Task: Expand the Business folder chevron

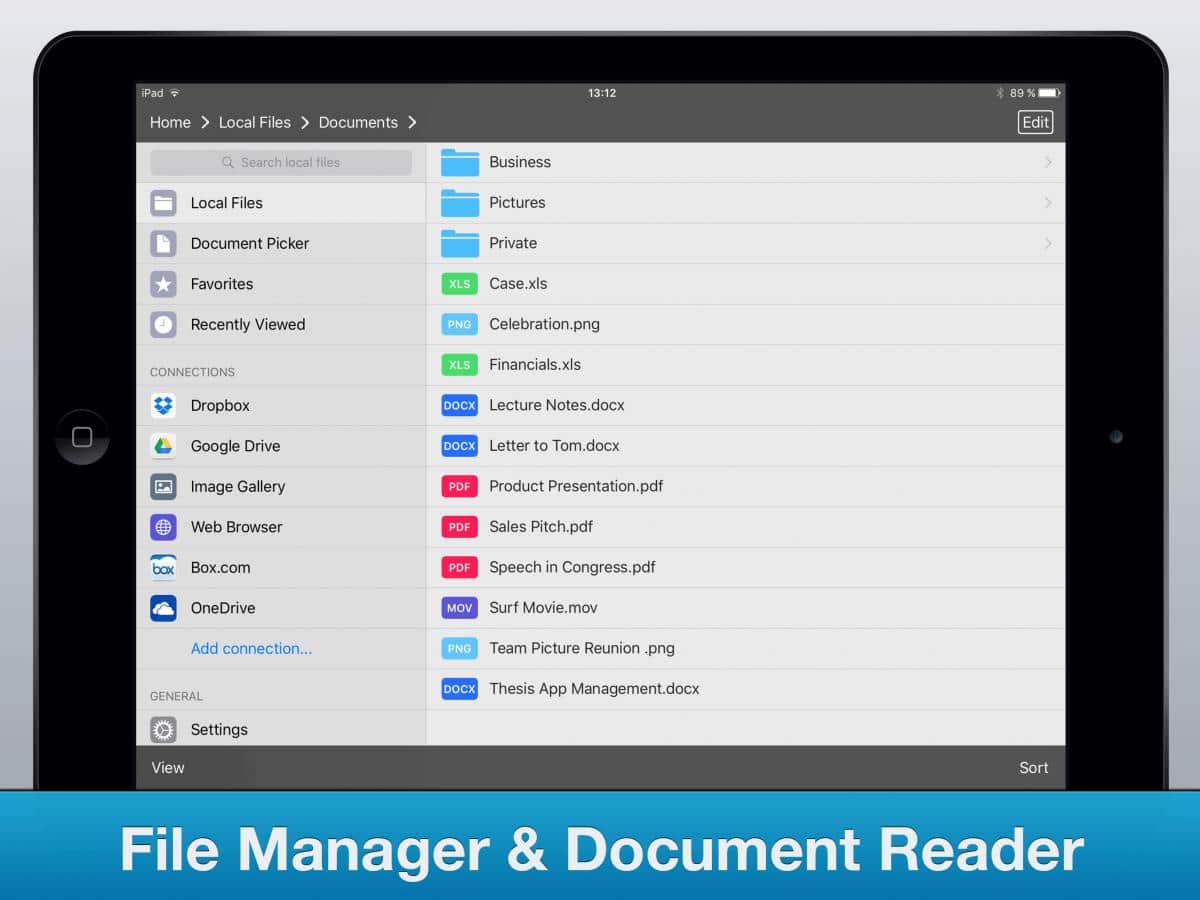Action: [x=1047, y=162]
